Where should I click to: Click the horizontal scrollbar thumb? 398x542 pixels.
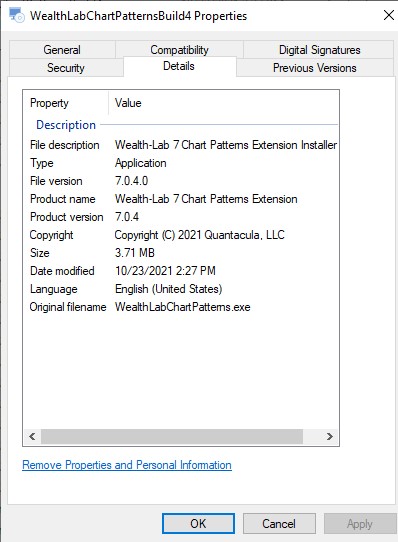pos(172,436)
